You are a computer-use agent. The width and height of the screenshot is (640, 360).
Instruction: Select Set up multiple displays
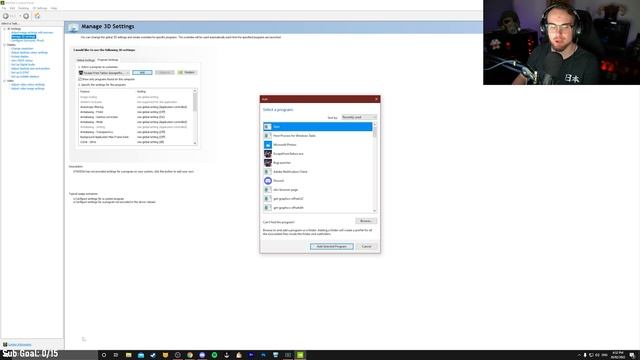click(25, 77)
